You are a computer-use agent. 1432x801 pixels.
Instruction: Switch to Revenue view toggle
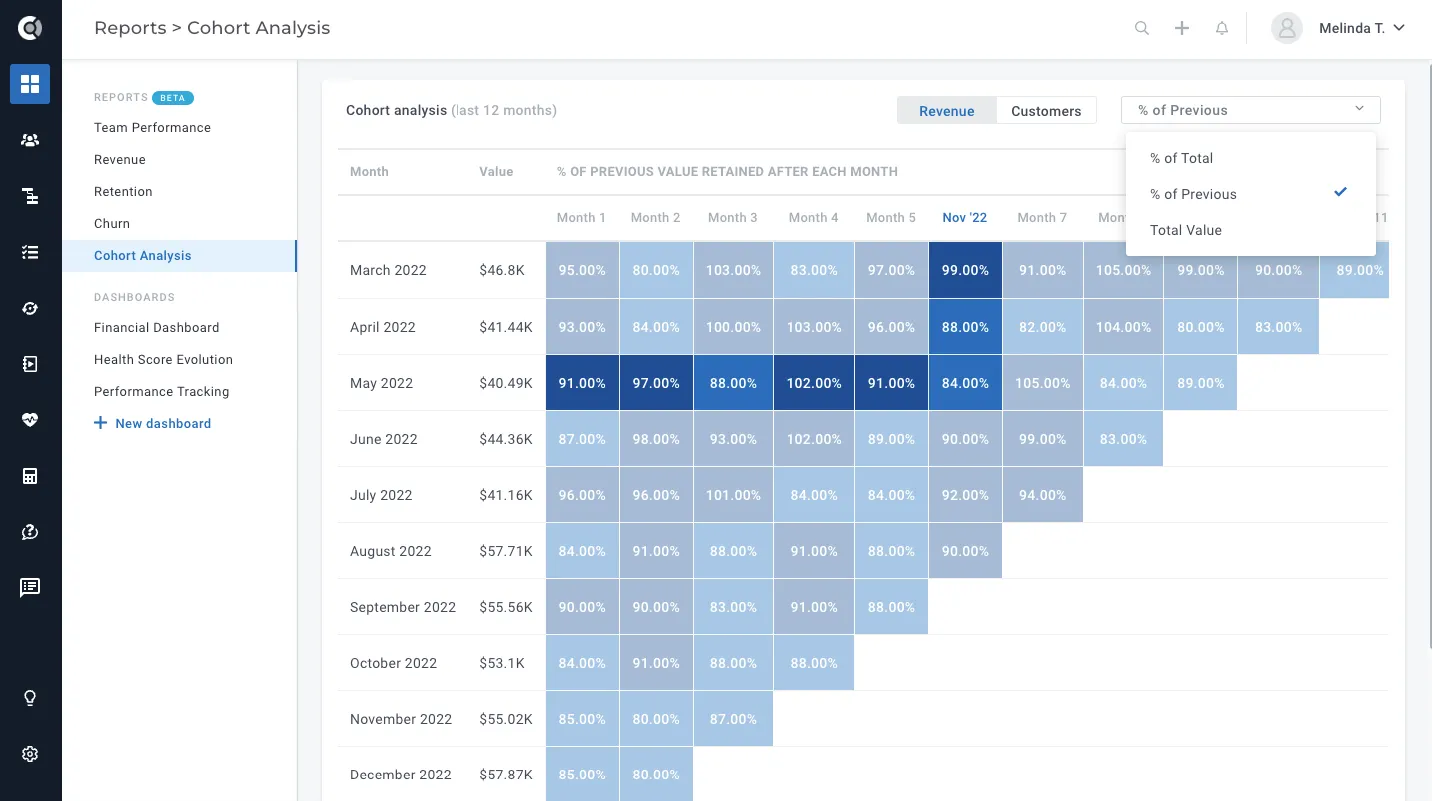pyautogui.click(x=946, y=111)
